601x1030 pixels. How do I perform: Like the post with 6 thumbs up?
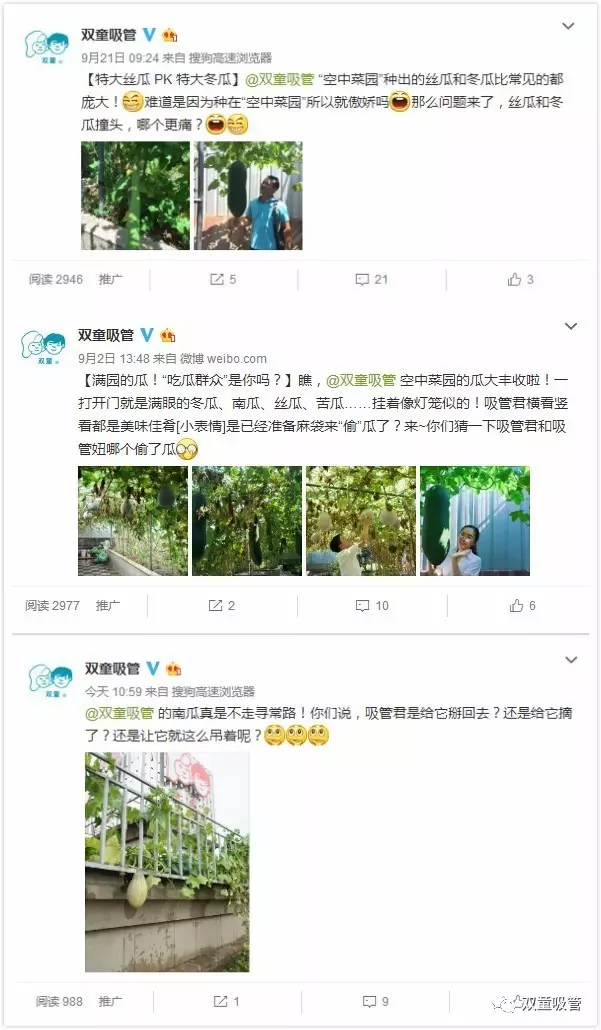point(522,606)
